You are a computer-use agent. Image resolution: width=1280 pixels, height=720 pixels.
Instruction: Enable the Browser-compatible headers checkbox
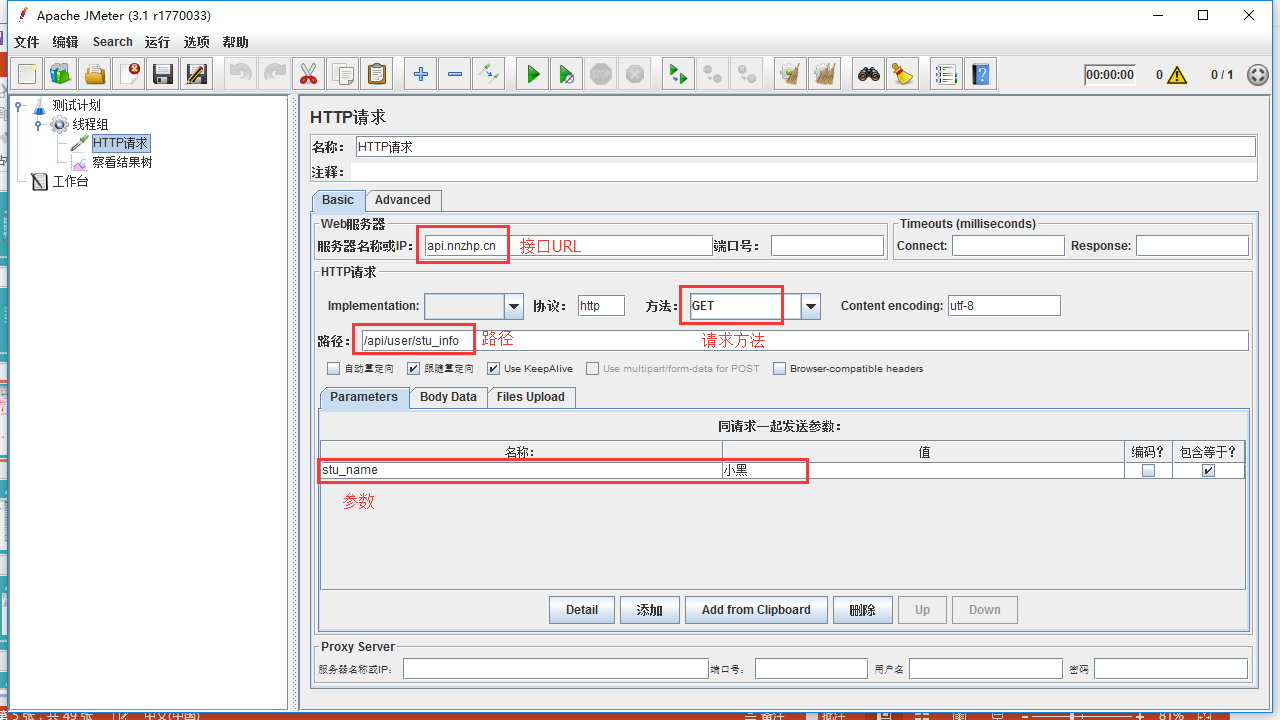(x=780, y=369)
